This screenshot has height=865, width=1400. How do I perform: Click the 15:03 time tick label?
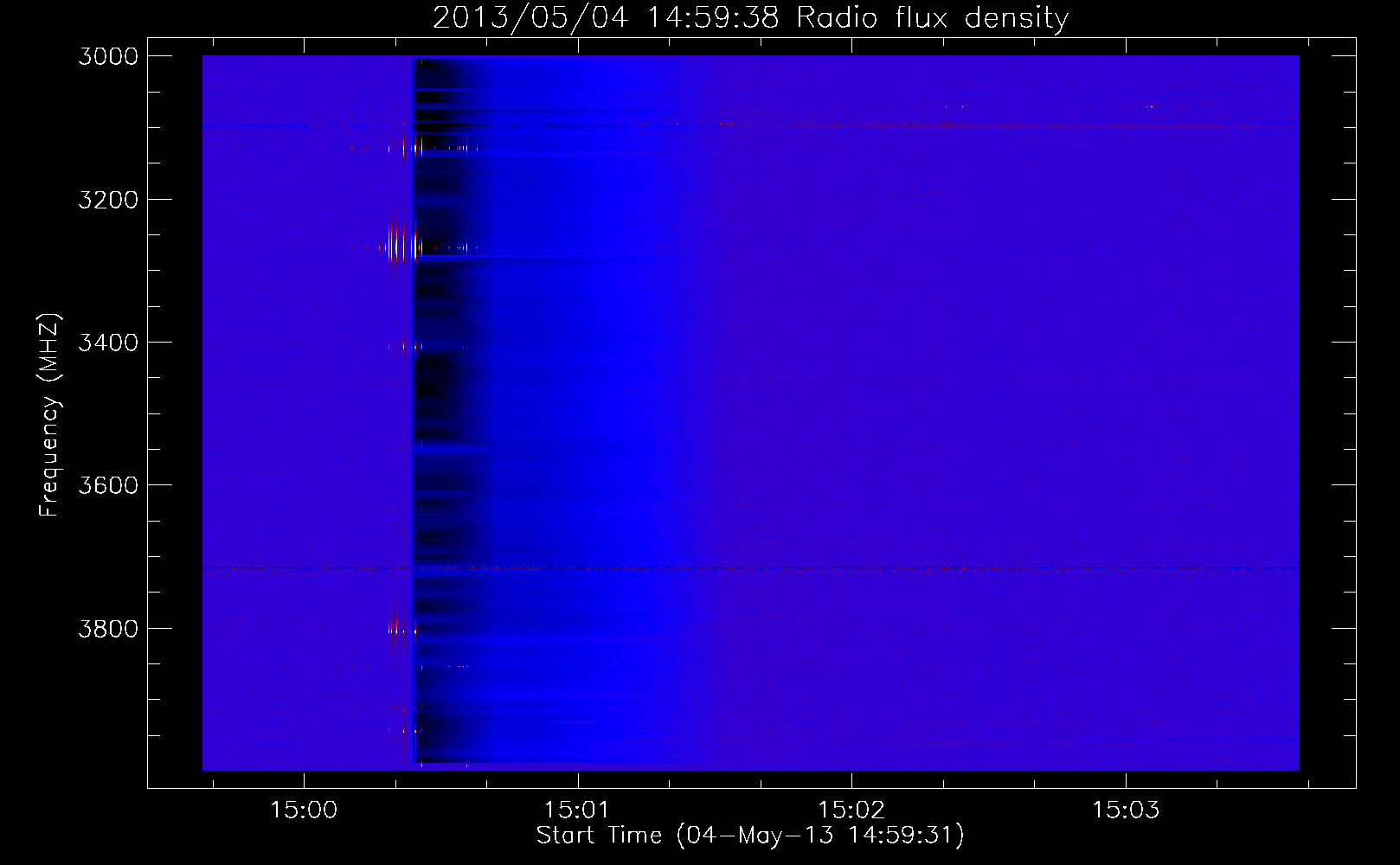click(x=1125, y=810)
